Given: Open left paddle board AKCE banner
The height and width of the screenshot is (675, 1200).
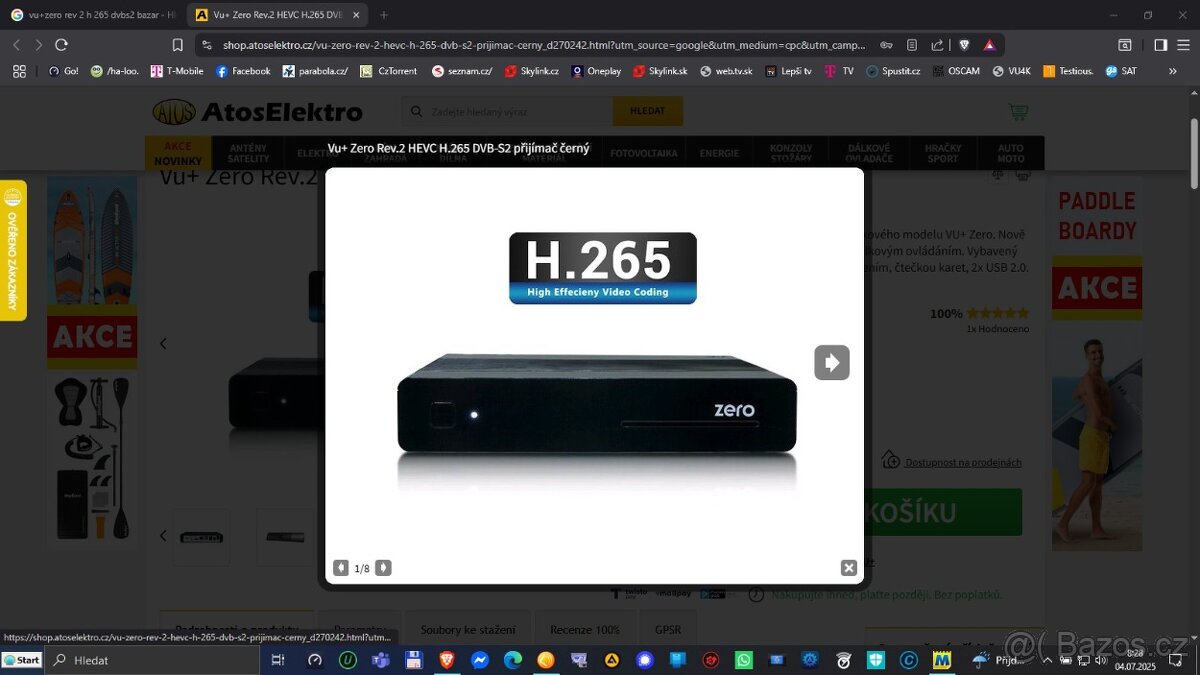Looking at the screenshot, I should coord(92,362).
